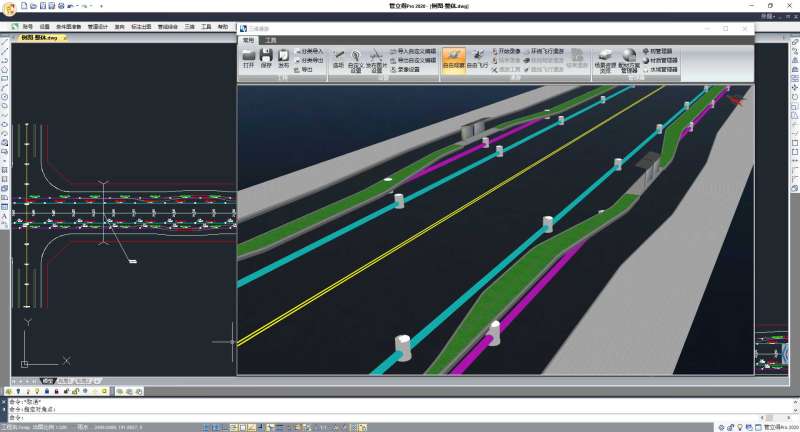This screenshot has width=800, height=432.
Task: Open the 配对方案管理器 manager icon
Action: coord(629,60)
